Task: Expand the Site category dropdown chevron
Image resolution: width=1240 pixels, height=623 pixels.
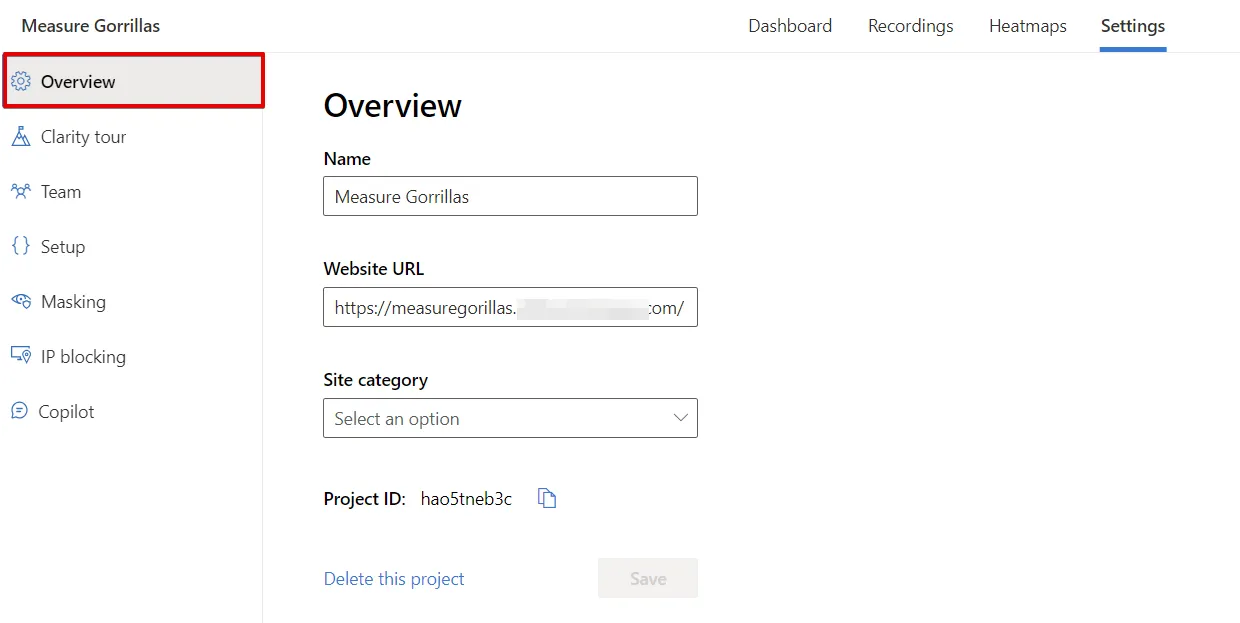Action: coord(681,418)
